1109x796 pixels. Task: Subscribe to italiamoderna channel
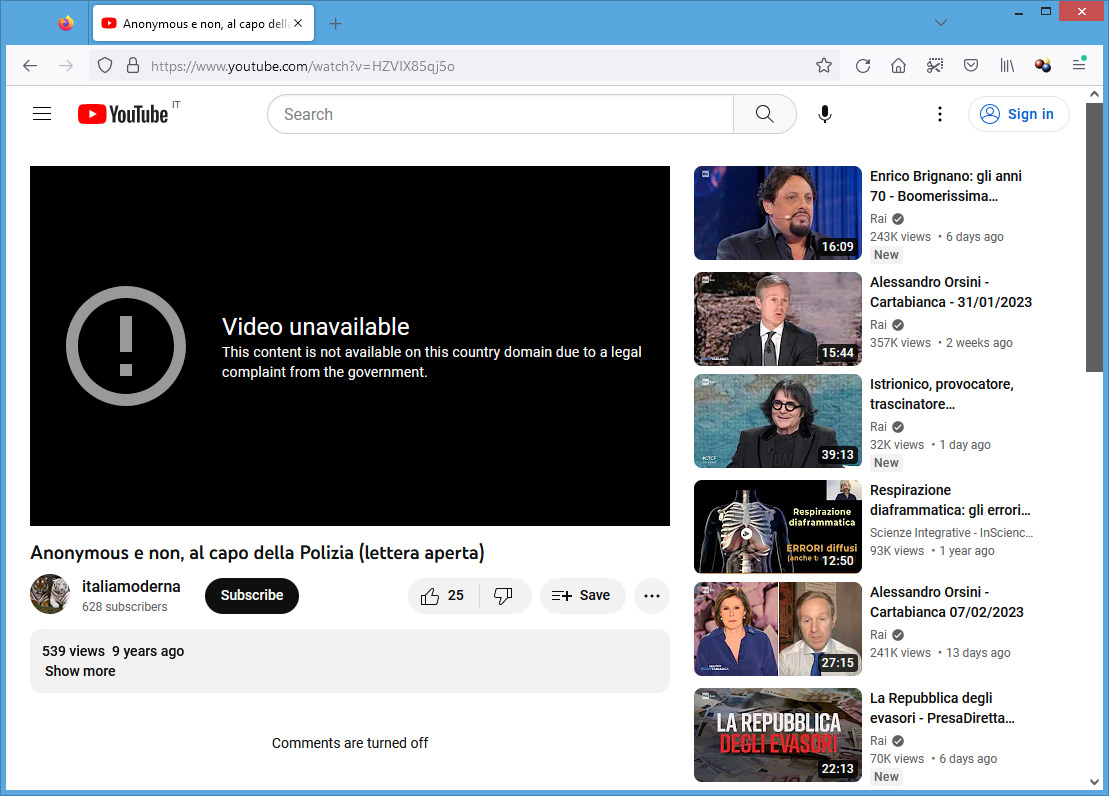(x=252, y=595)
